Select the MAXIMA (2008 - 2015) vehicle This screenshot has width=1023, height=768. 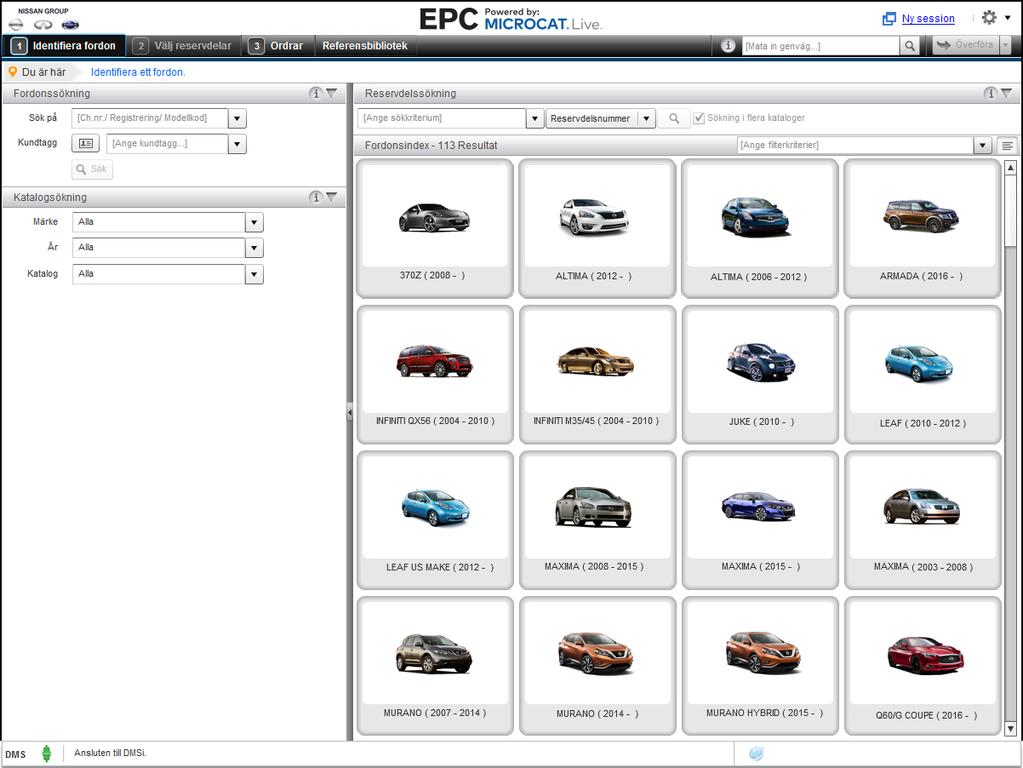tap(597, 520)
